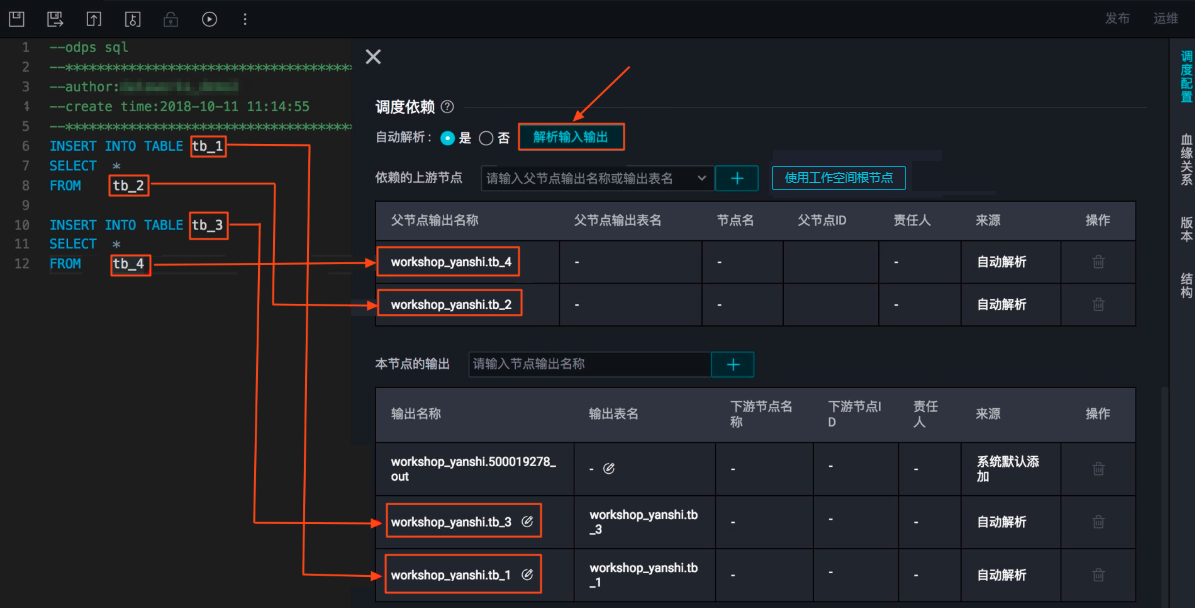The width and height of the screenshot is (1195, 608).
Task: Add upstream node with the plus button
Action: tap(737, 178)
